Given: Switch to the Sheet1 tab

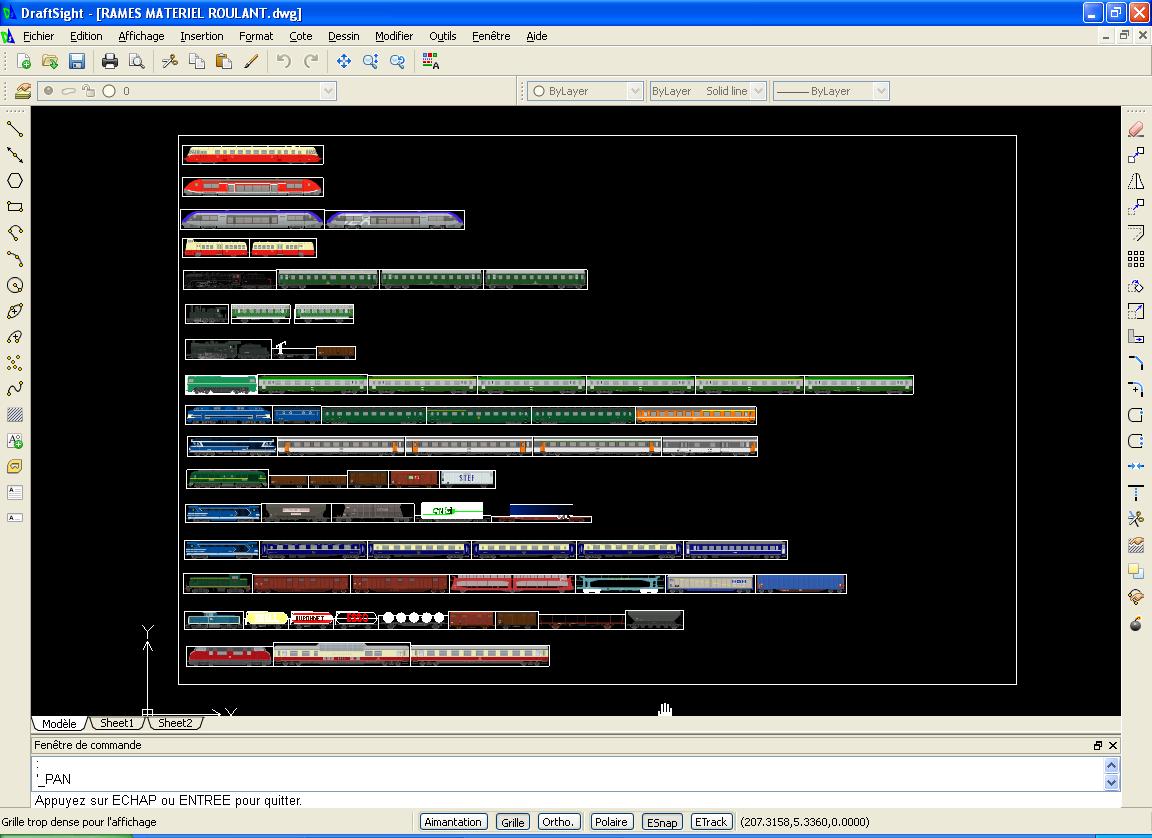Looking at the screenshot, I should tap(117, 723).
